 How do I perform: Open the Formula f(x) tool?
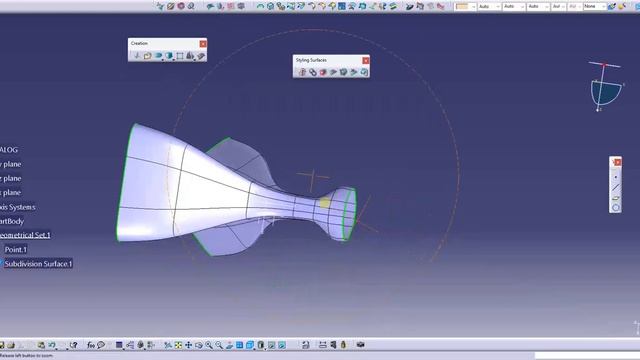point(91,345)
